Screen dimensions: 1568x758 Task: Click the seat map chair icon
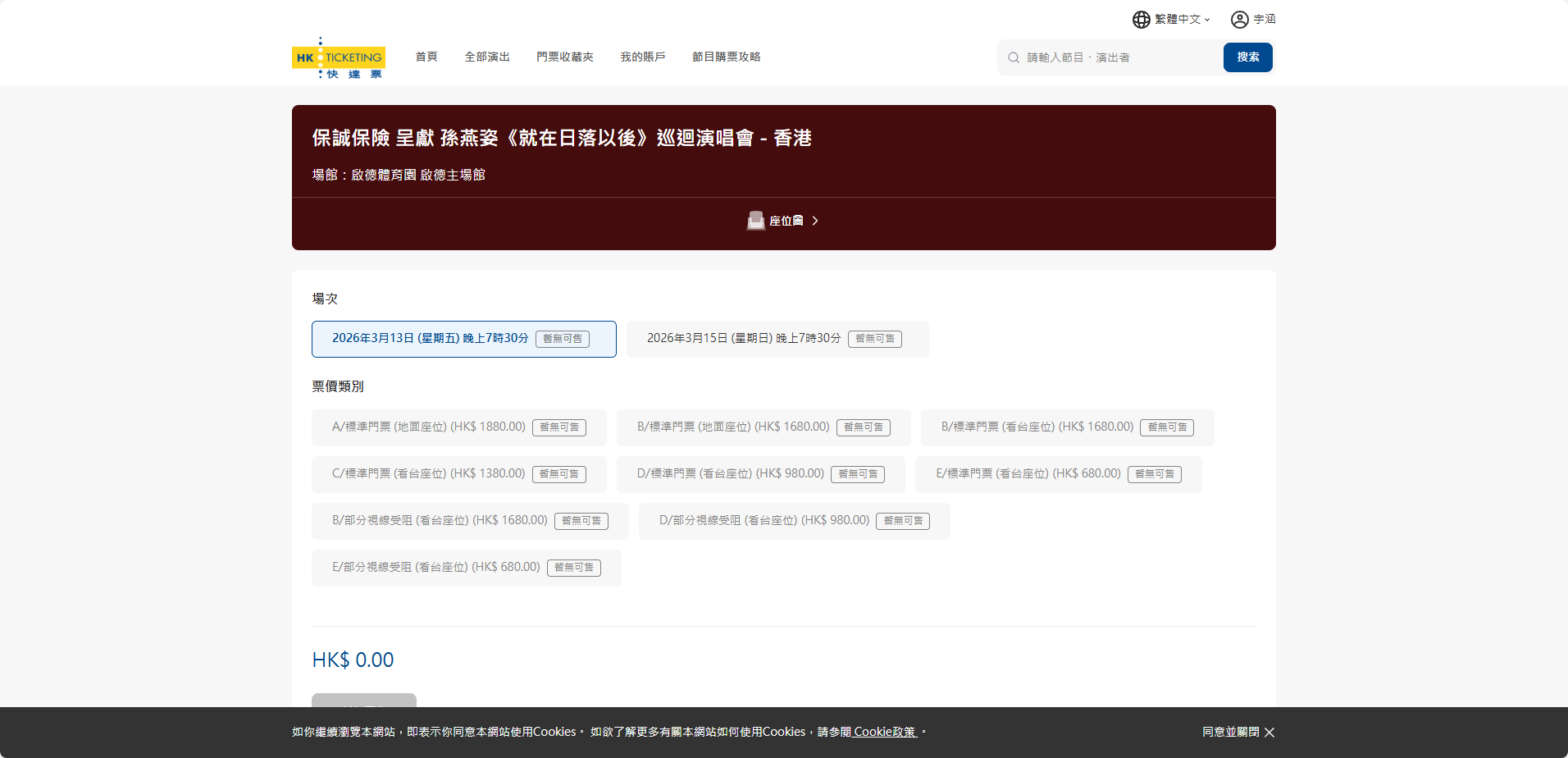tap(755, 221)
